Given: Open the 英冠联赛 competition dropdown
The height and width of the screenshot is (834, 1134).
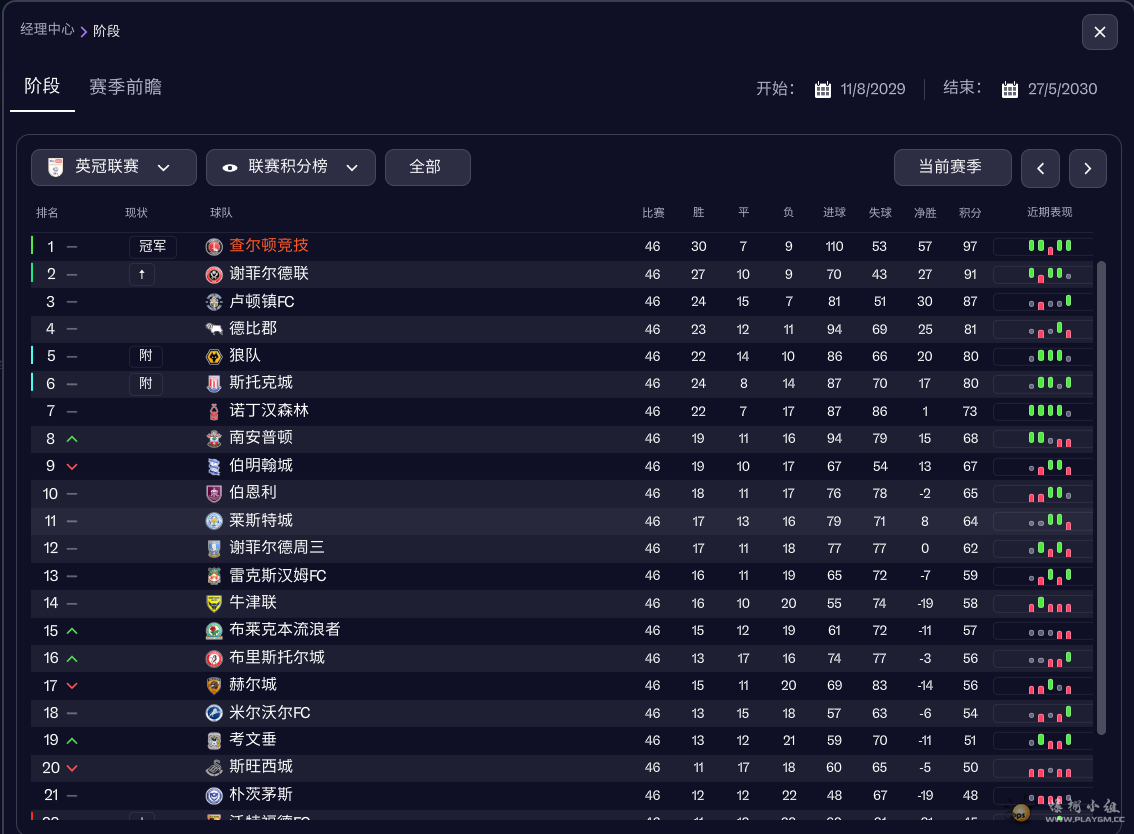Looking at the screenshot, I should pyautogui.click(x=114, y=167).
